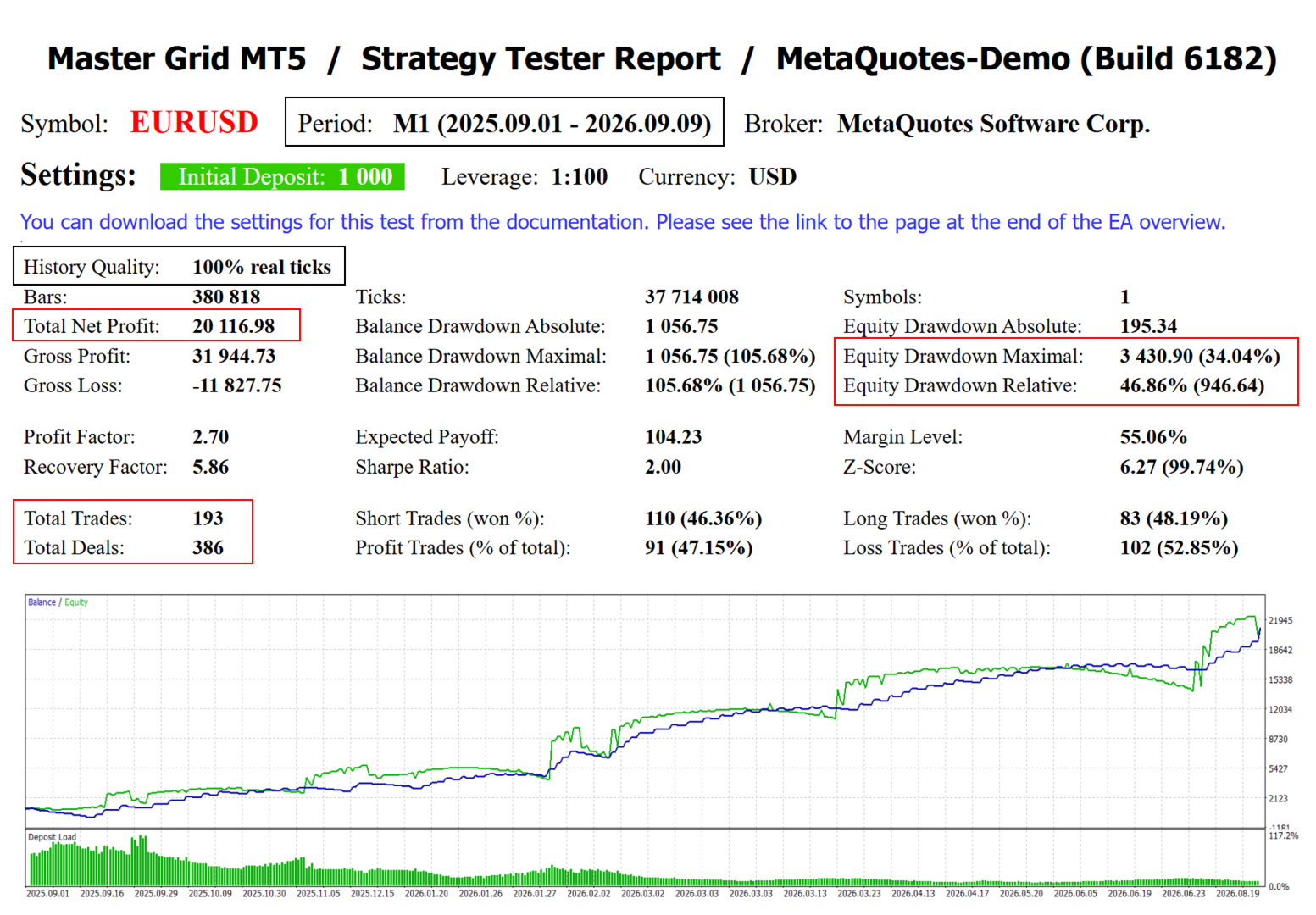
Task: Click the EURUSD symbol label
Action: [x=194, y=123]
